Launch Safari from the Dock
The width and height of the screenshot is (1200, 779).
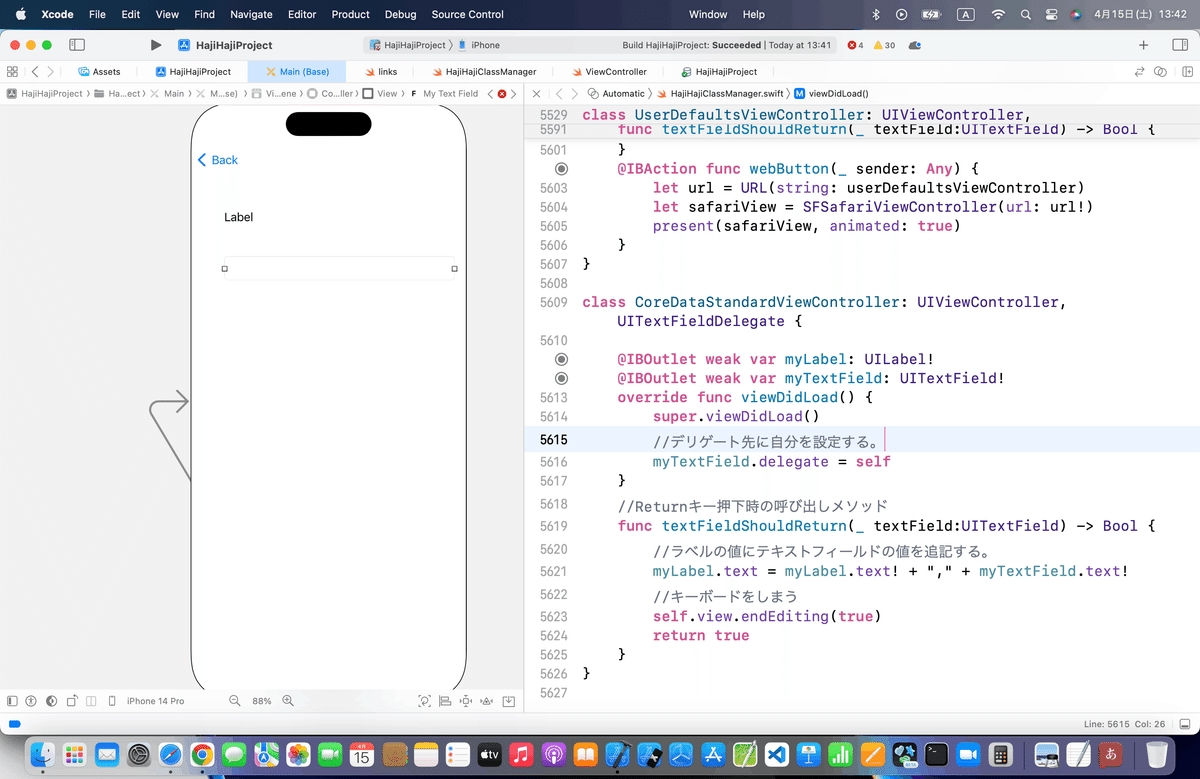point(170,754)
